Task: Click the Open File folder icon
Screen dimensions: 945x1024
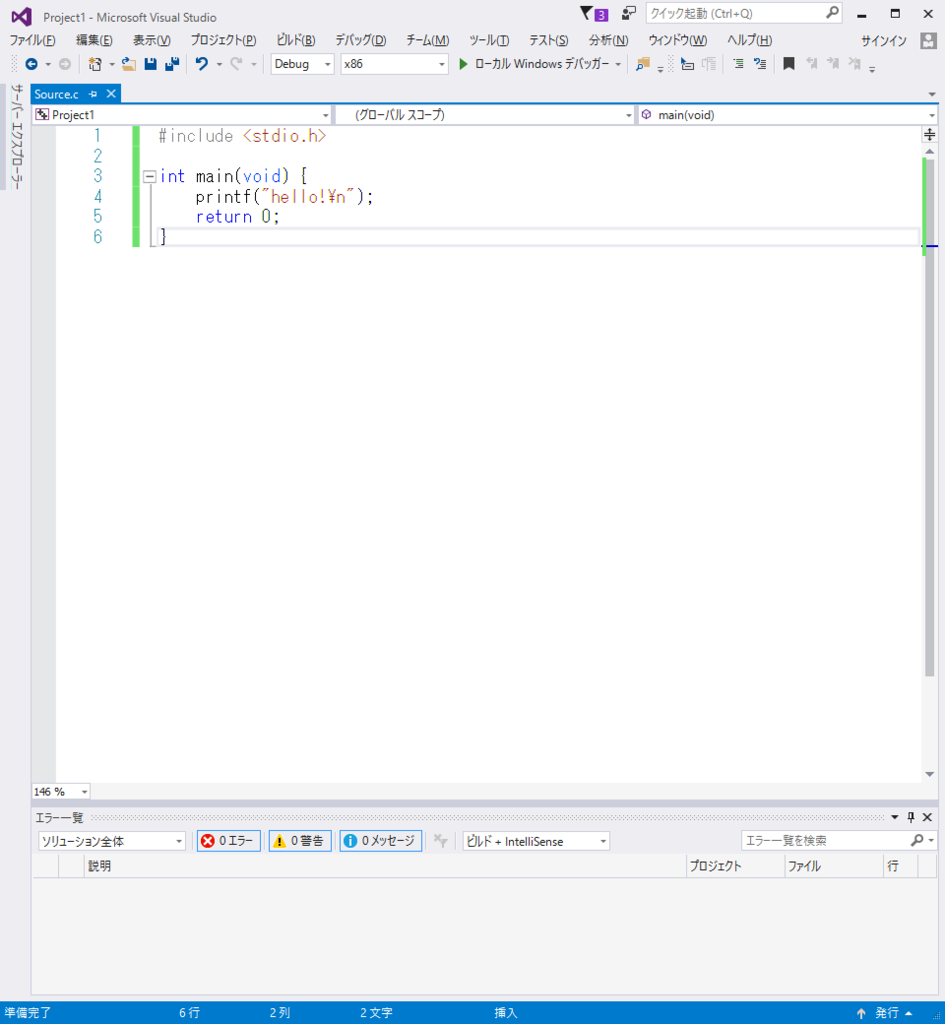Action: pyautogui.click(x=129, y=64)
